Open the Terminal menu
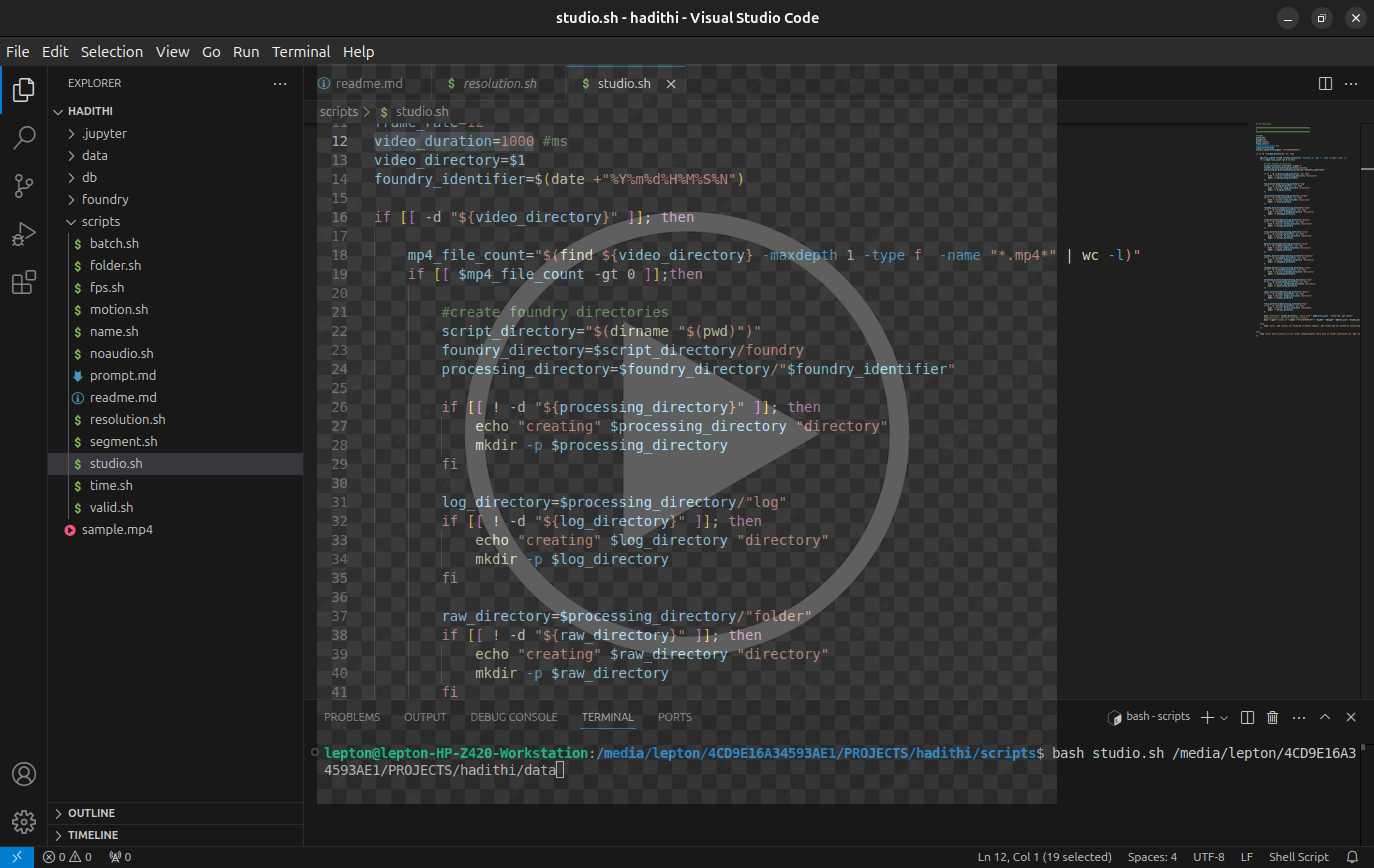Viewport: 1374px width, 868px height. click(301, 52)
